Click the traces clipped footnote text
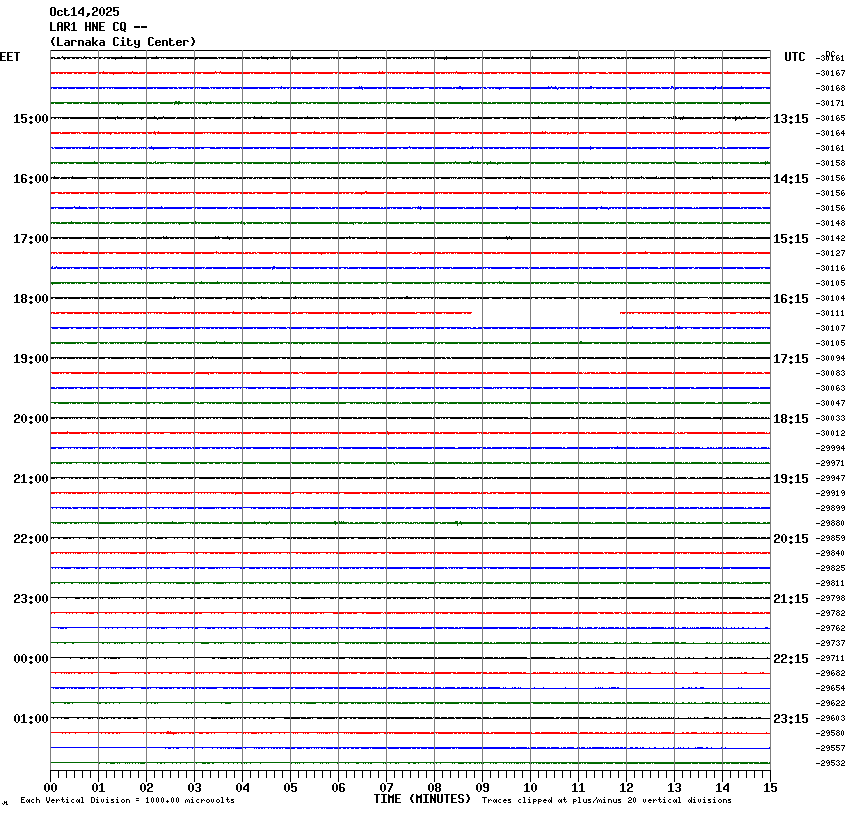 click(x=606, y=800)
